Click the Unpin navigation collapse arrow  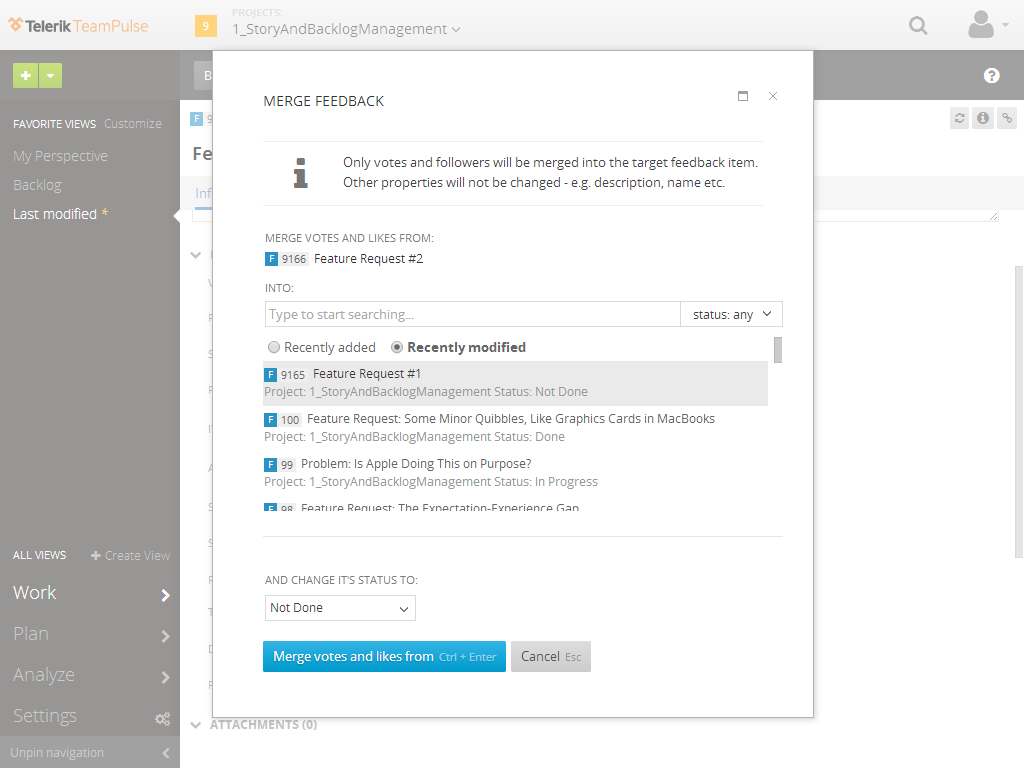[166, 753]
